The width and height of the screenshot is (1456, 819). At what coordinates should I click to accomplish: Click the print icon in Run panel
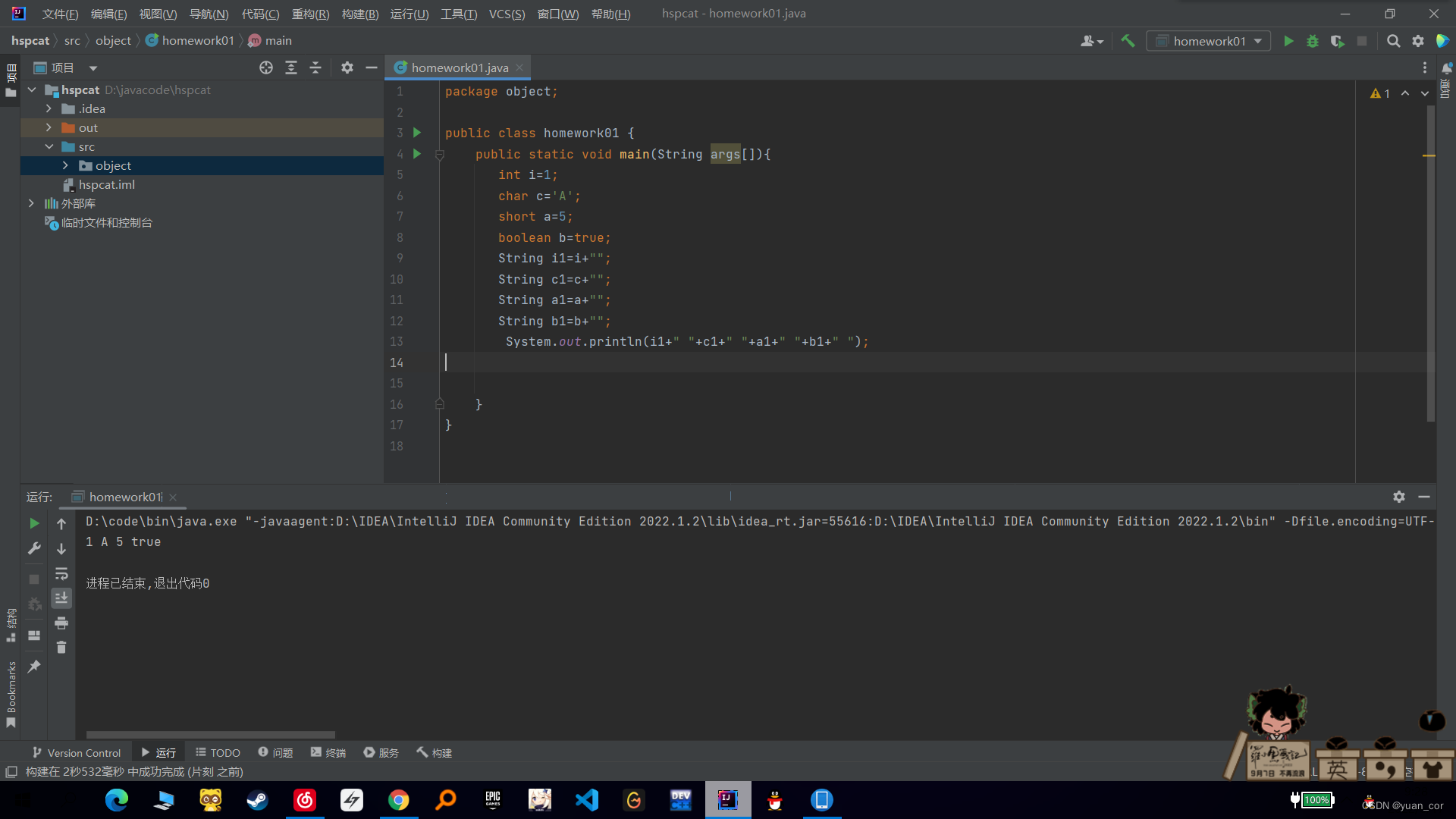point(61,623)
